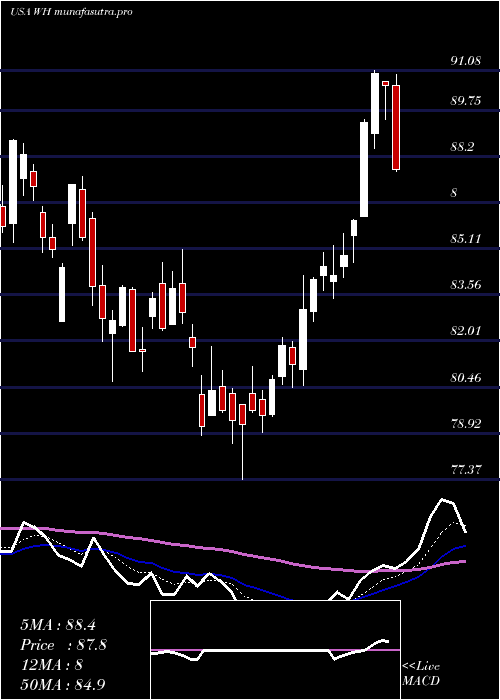Click the 82.01 price label
Screen dimensions: 500x700
point(466,331)
